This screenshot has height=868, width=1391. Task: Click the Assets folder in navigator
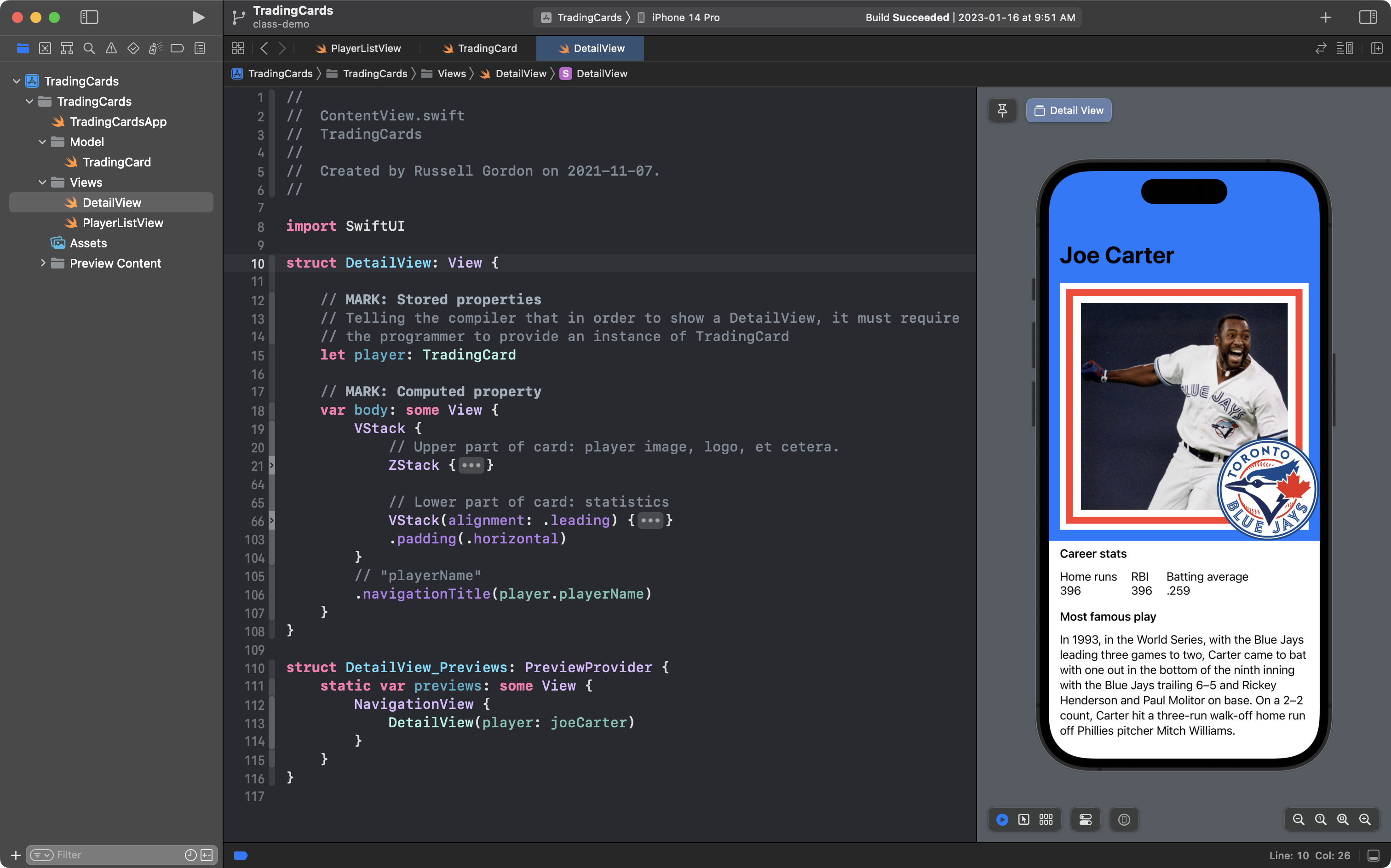(x=87, y=243)
